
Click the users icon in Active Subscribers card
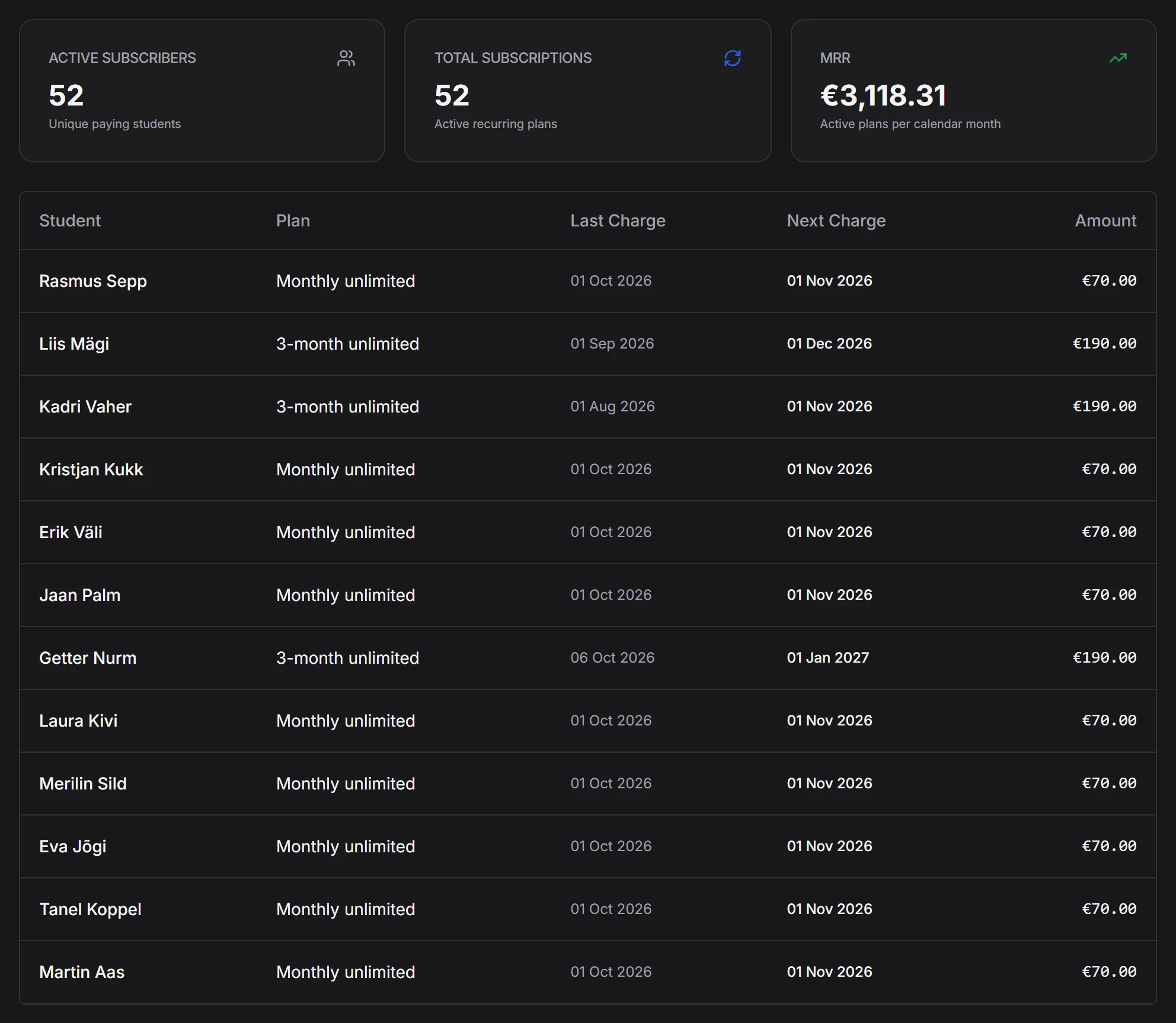pyautogui.click(x=346, y=58)
